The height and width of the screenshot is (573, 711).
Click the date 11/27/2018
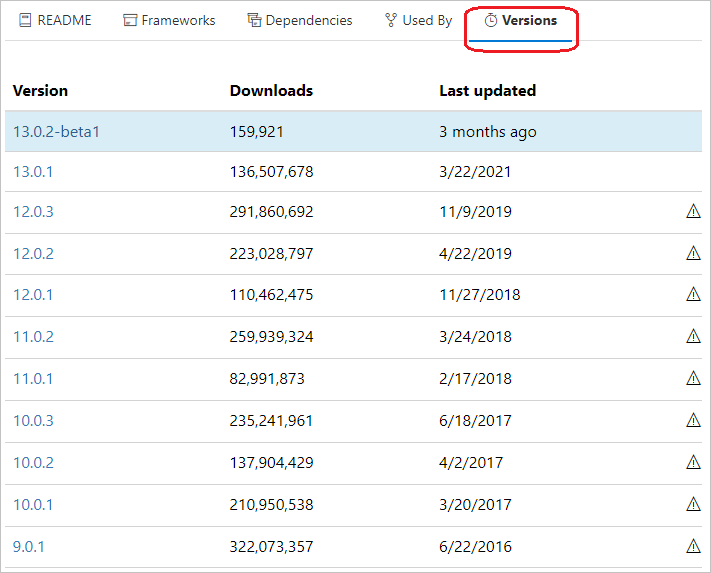(480, 295)
